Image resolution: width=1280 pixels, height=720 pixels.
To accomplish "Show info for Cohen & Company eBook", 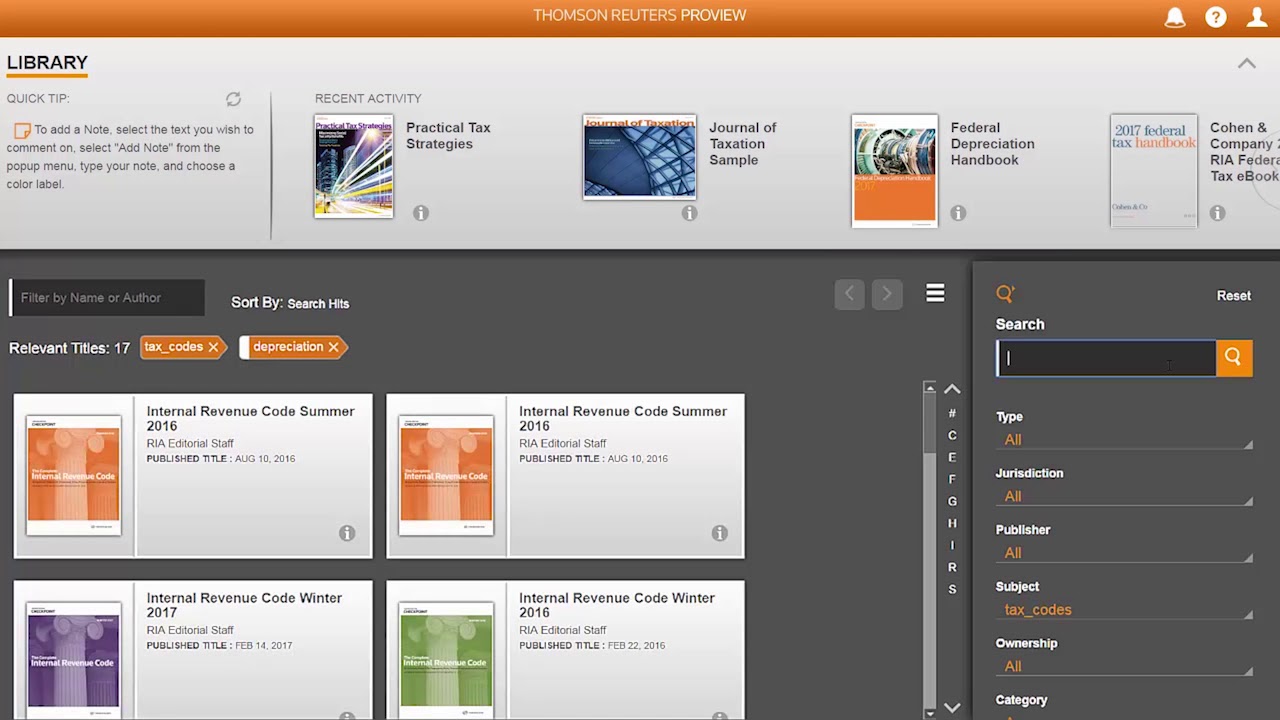I will 1217,213.
